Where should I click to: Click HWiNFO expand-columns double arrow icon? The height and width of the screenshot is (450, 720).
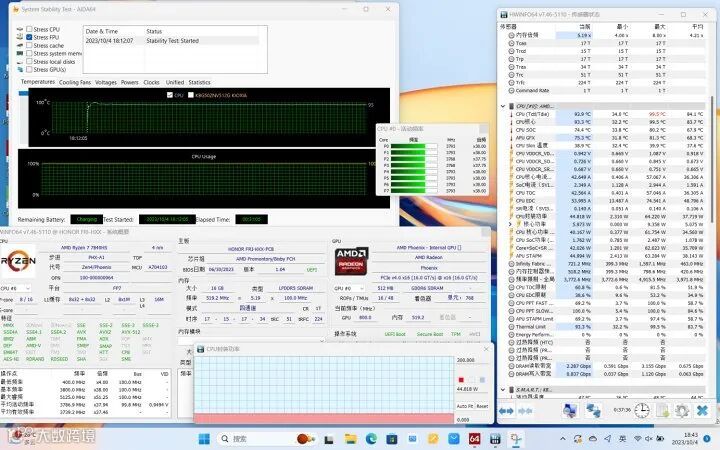click(506, 411)
